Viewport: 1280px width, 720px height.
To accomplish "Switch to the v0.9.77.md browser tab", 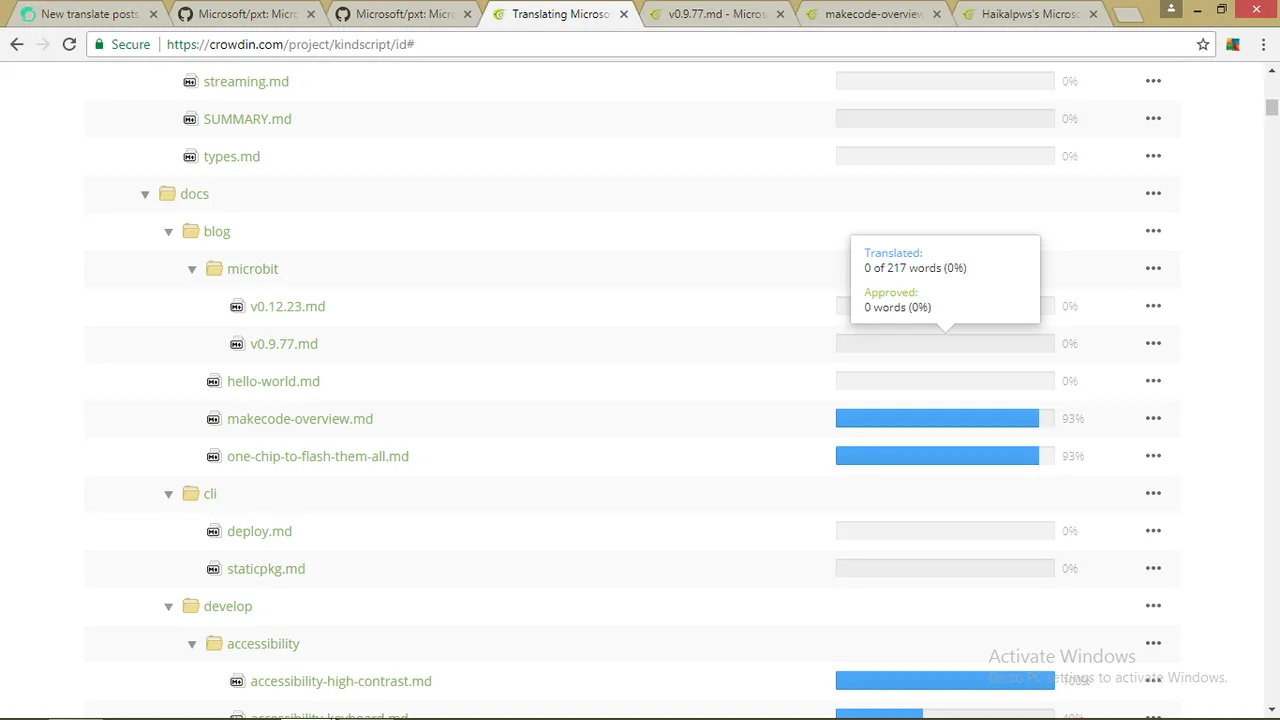I will [x=718, y=14].
